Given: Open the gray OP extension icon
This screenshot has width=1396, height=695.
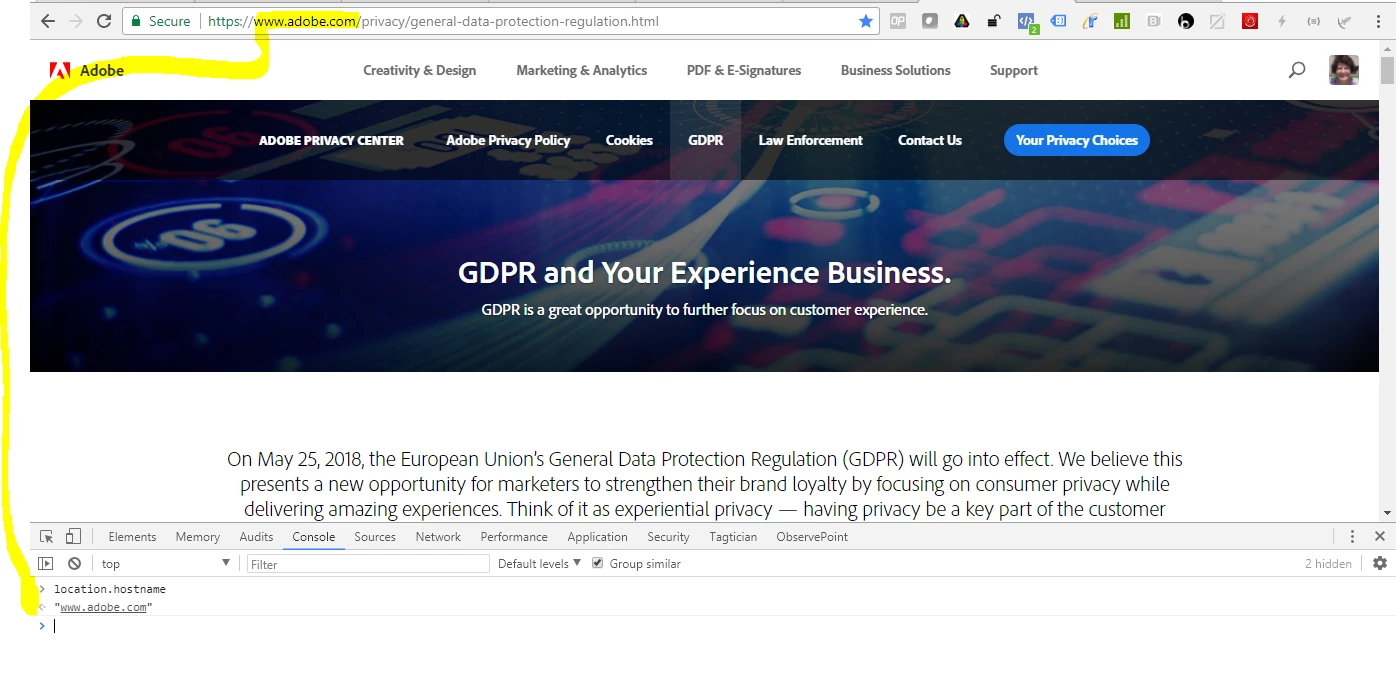Looking at the screenshot, I should (898, 21).
